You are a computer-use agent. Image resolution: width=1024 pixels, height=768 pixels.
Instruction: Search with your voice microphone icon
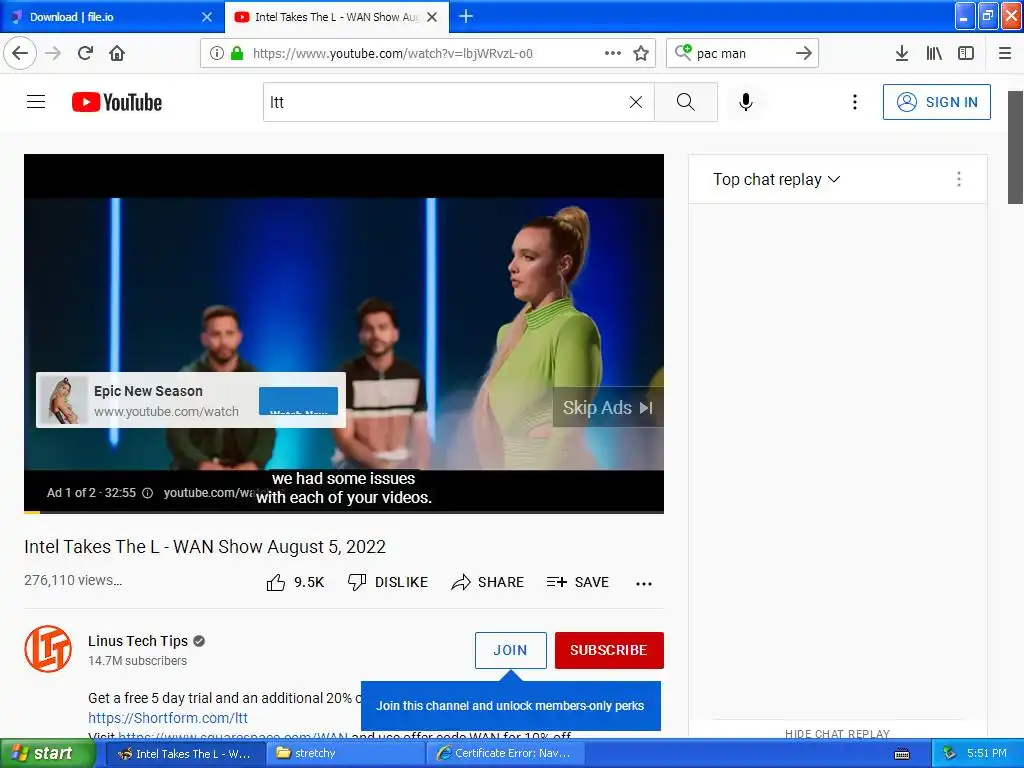(746, 102)
